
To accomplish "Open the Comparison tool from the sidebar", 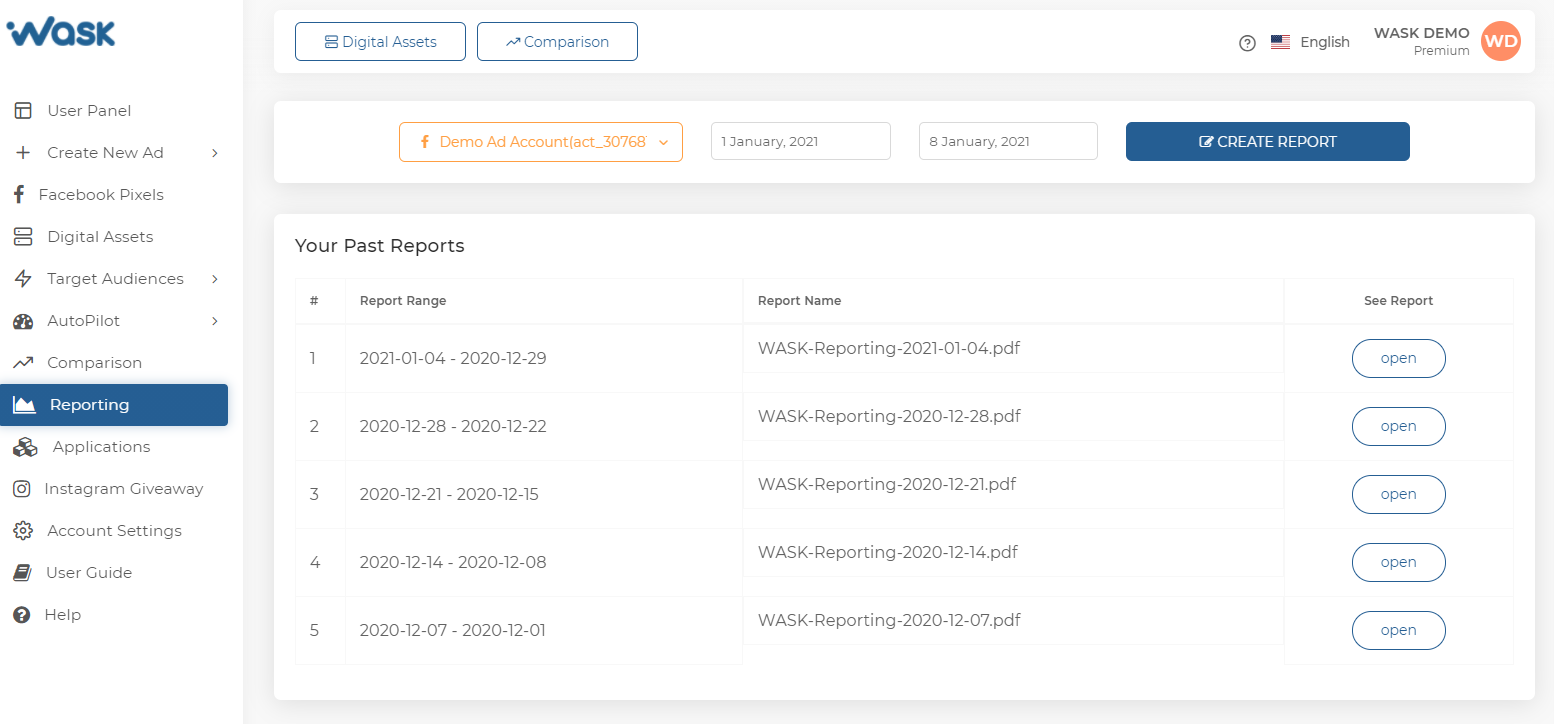I will [23, 362].
